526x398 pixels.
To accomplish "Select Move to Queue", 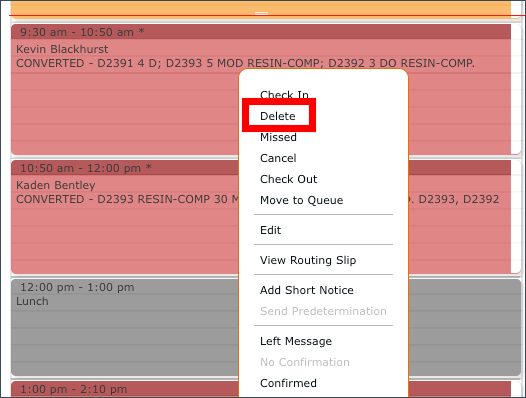I will [x=302, y=200].
